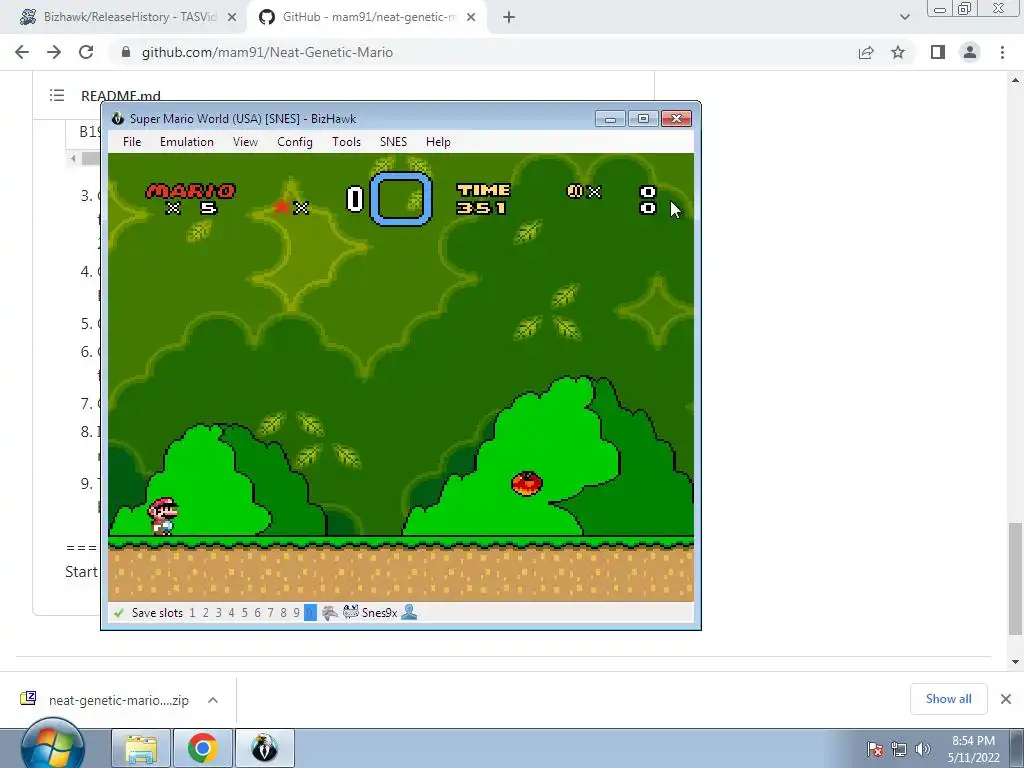Close the downloads bar
Image resolution: width=1024 pixels, height=768 pixels.
click(1006, 699)
